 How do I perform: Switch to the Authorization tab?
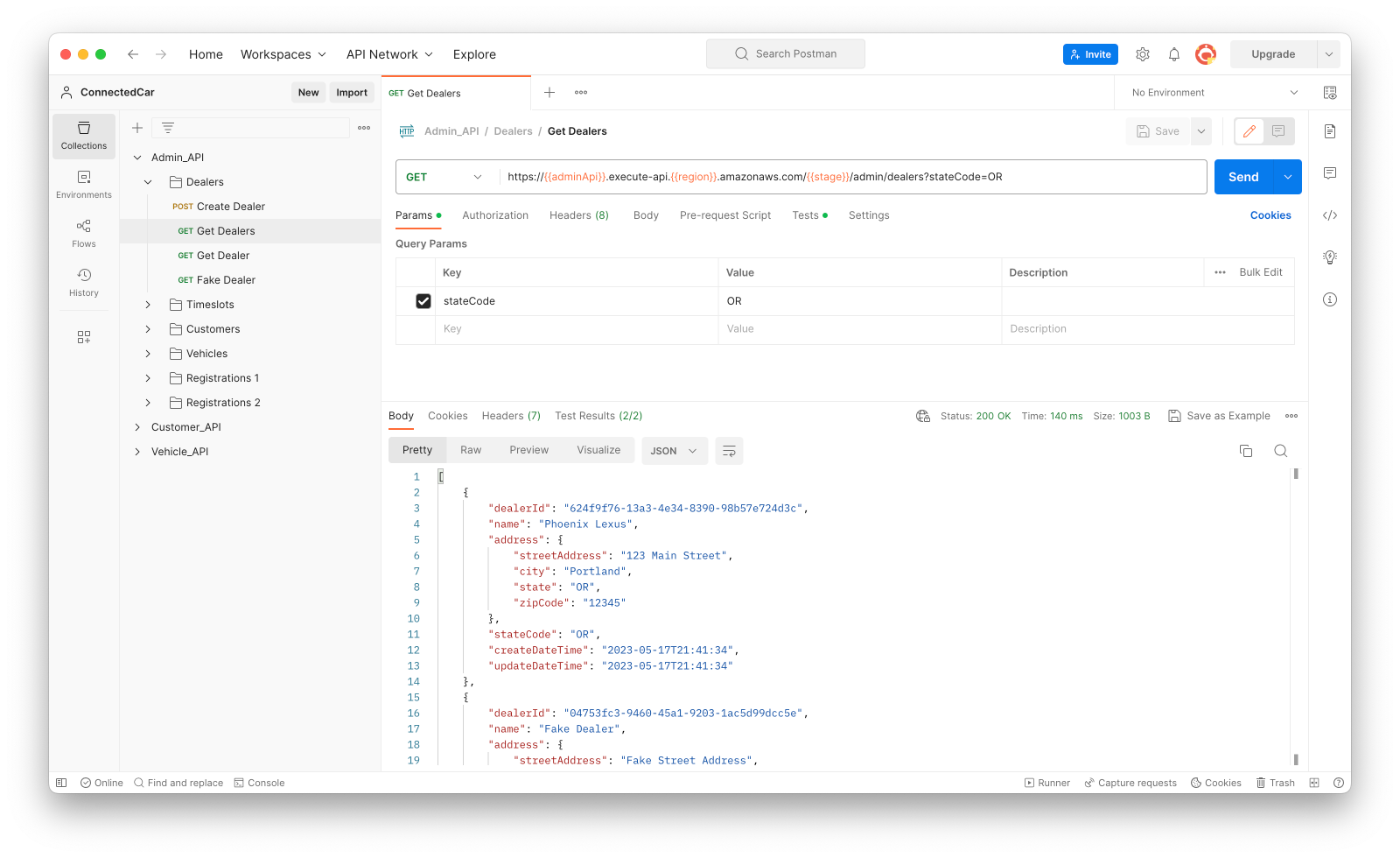495,215
